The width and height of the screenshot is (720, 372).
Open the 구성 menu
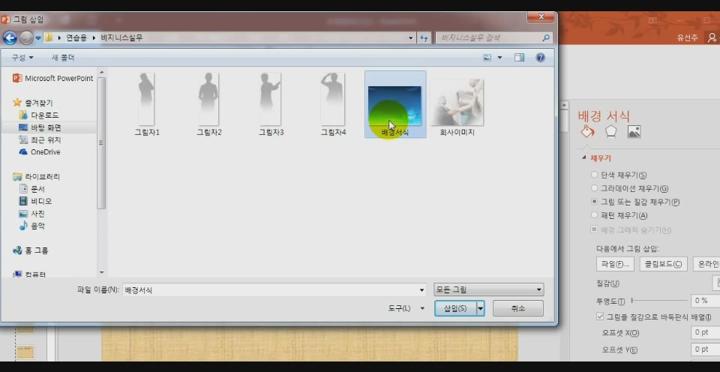click(x=22, y=57)
